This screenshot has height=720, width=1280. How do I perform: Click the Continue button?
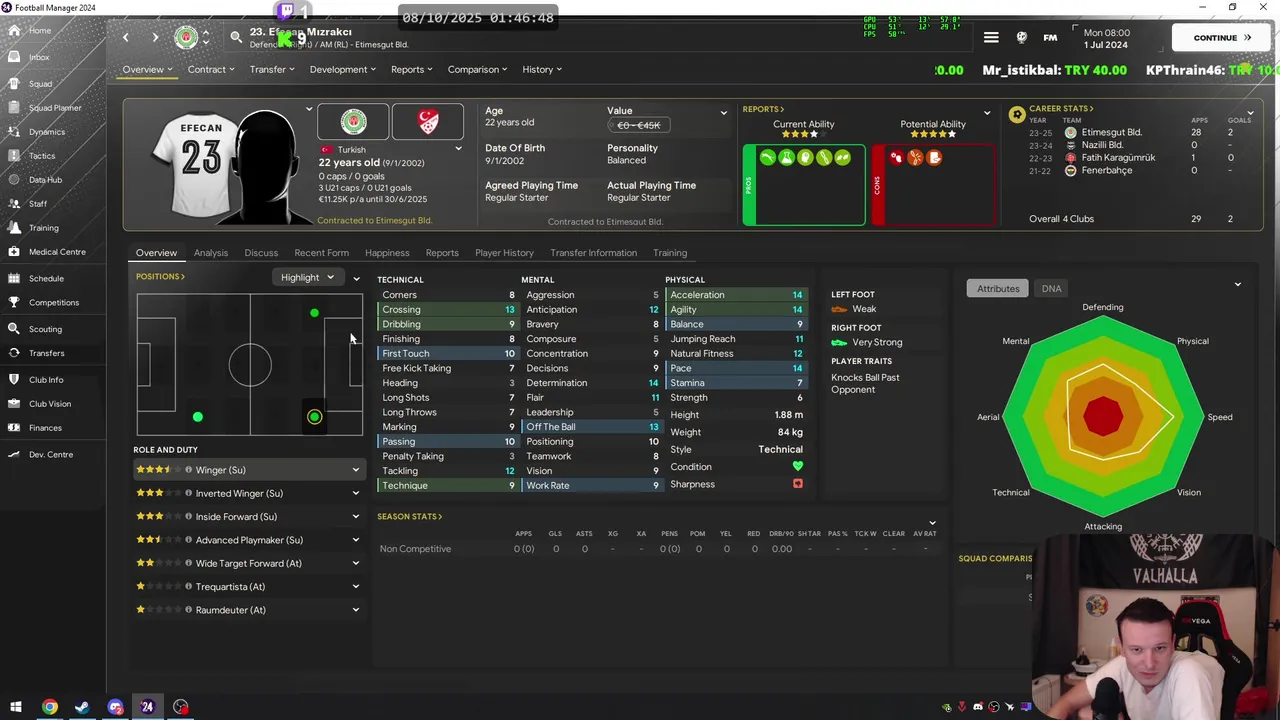coord(1222,38)
